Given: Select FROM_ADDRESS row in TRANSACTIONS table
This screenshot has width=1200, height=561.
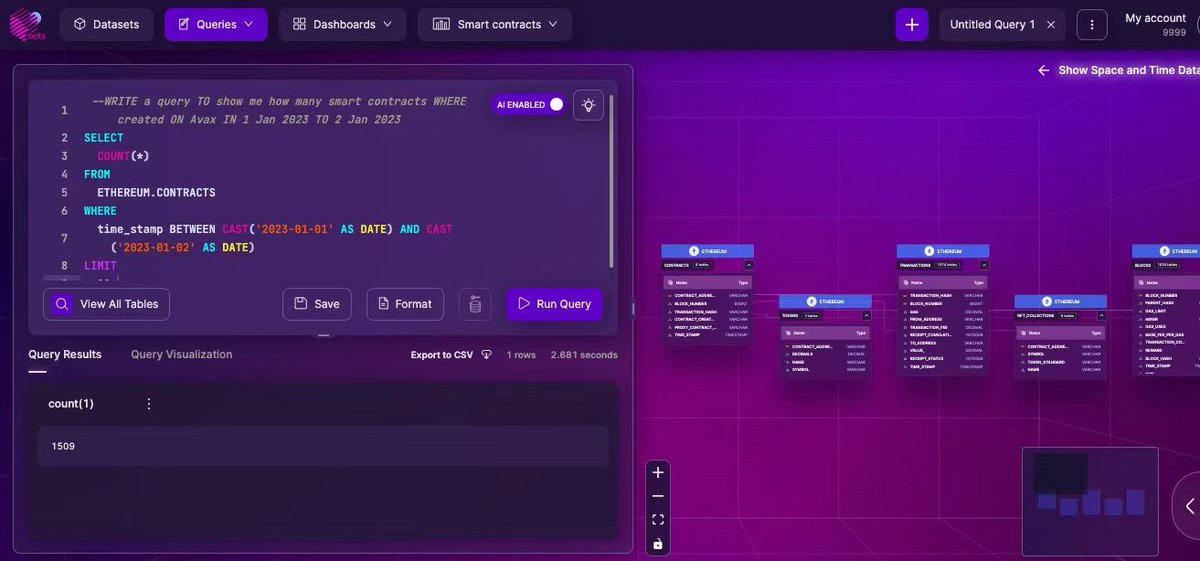Looking at the screenshot, I should [943, 319].
